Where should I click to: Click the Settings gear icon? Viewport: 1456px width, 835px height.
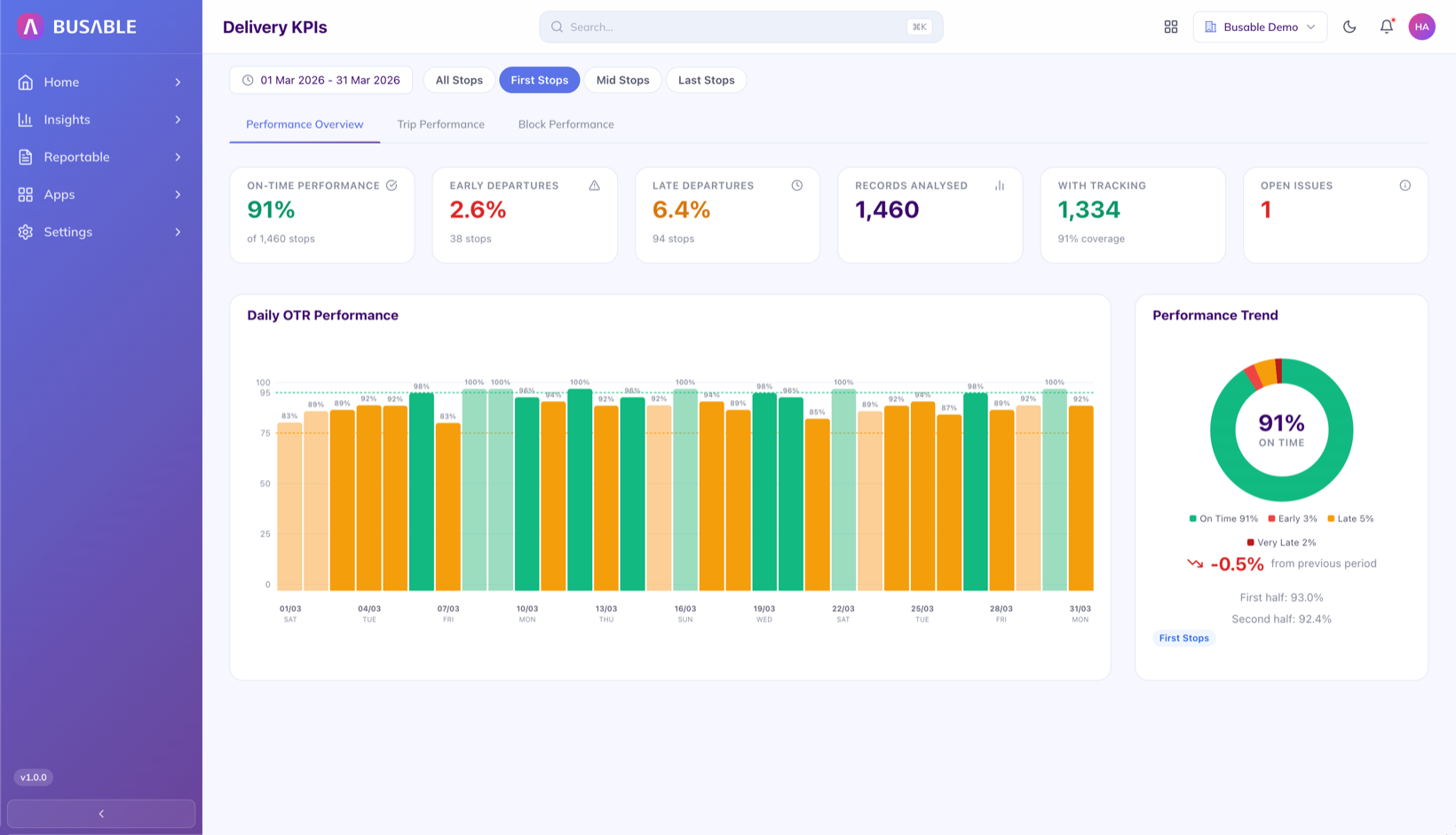point(26,232)
